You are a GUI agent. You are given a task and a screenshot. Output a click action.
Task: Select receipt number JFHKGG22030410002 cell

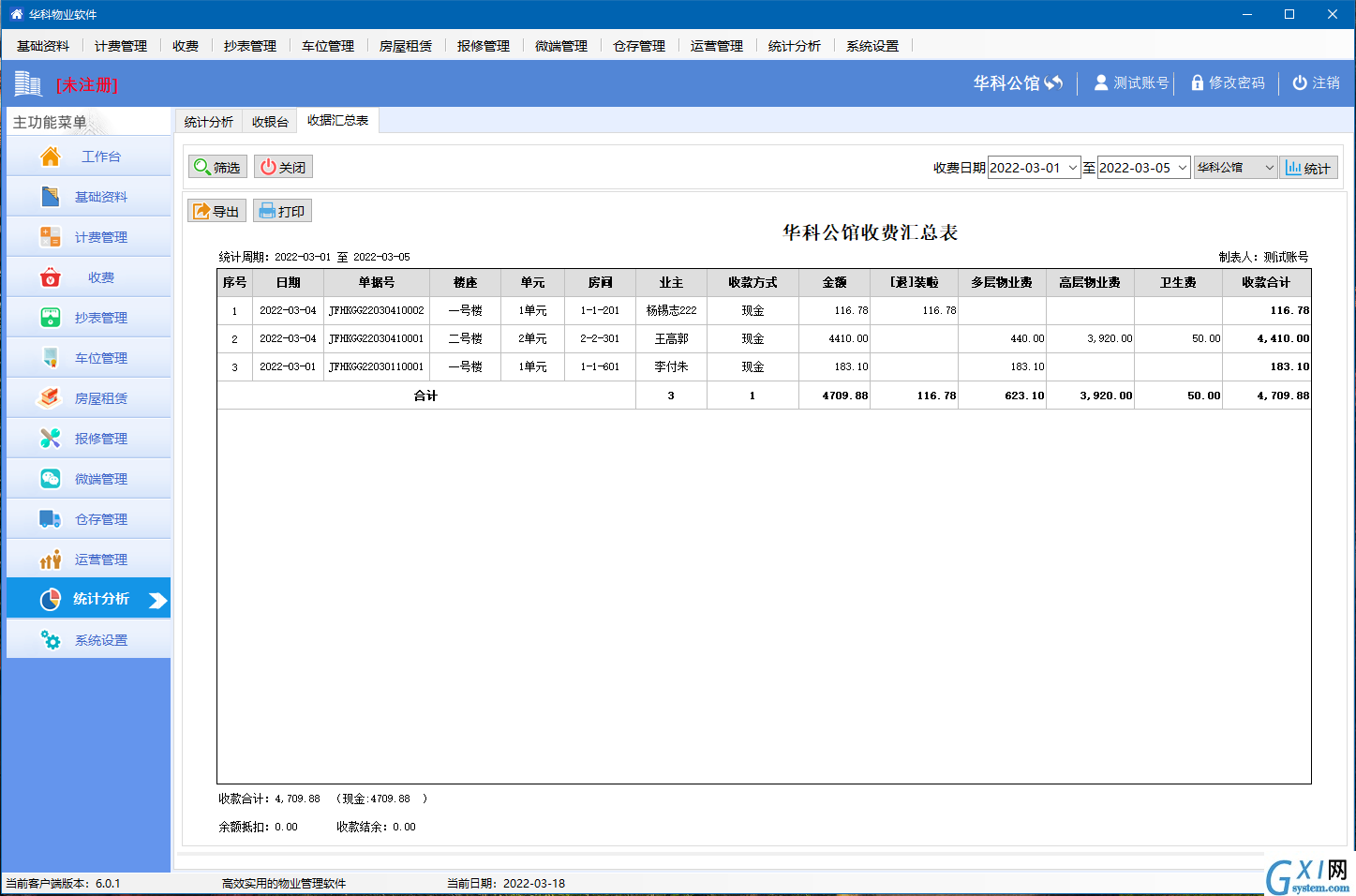[377, 310]
